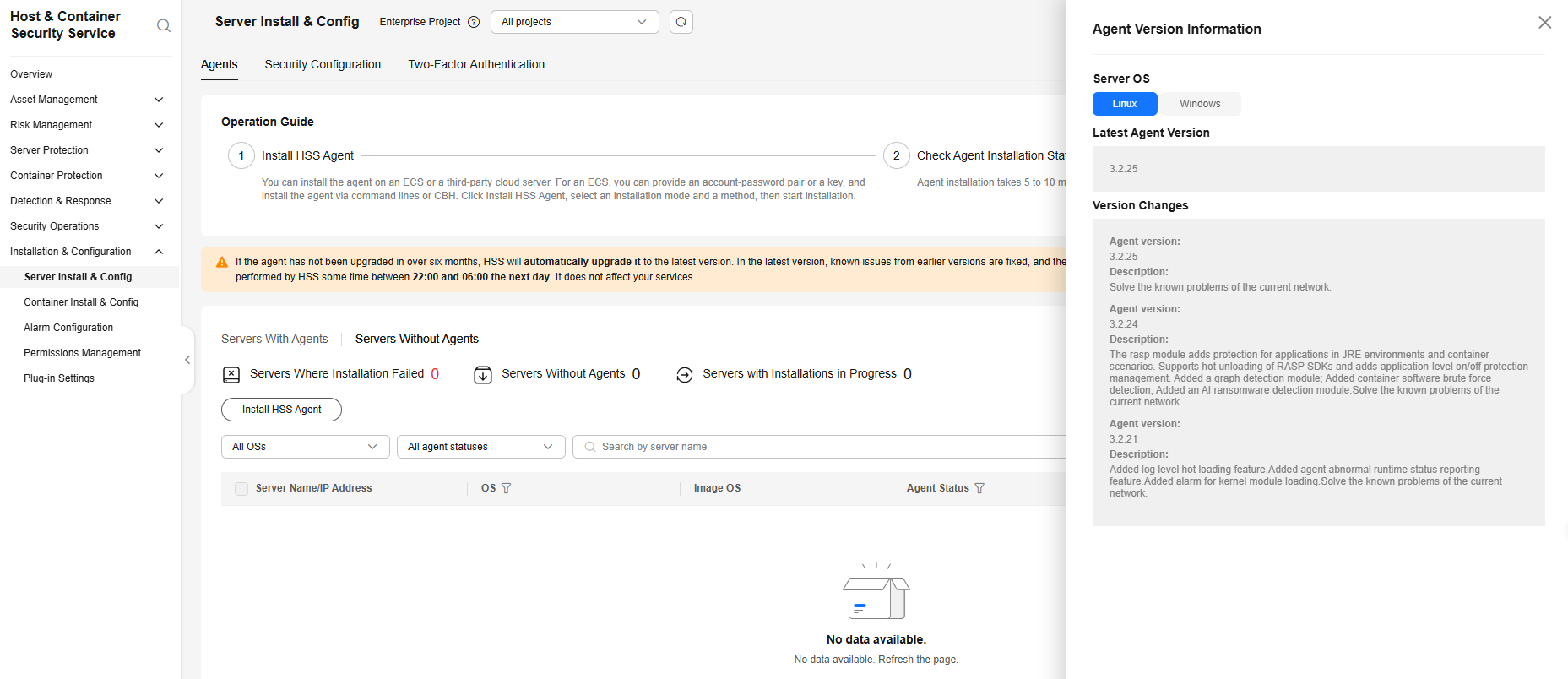Switch Server OS to Windows
Image resolution: width=1568 pixels, height=679 pixels.
[x=1199, y=104]
